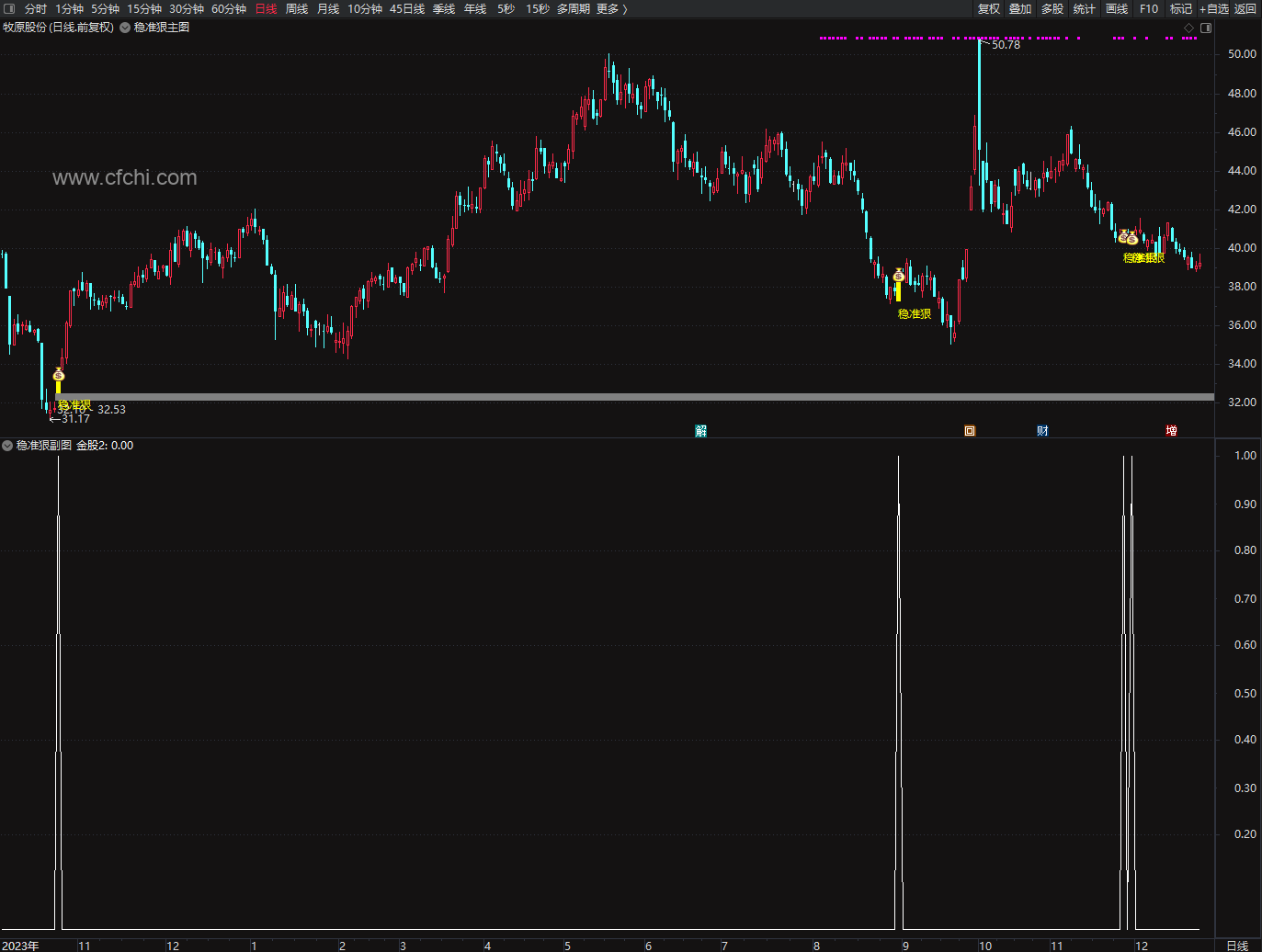Click the 解 event marker on the chart

tap(701, 431)
